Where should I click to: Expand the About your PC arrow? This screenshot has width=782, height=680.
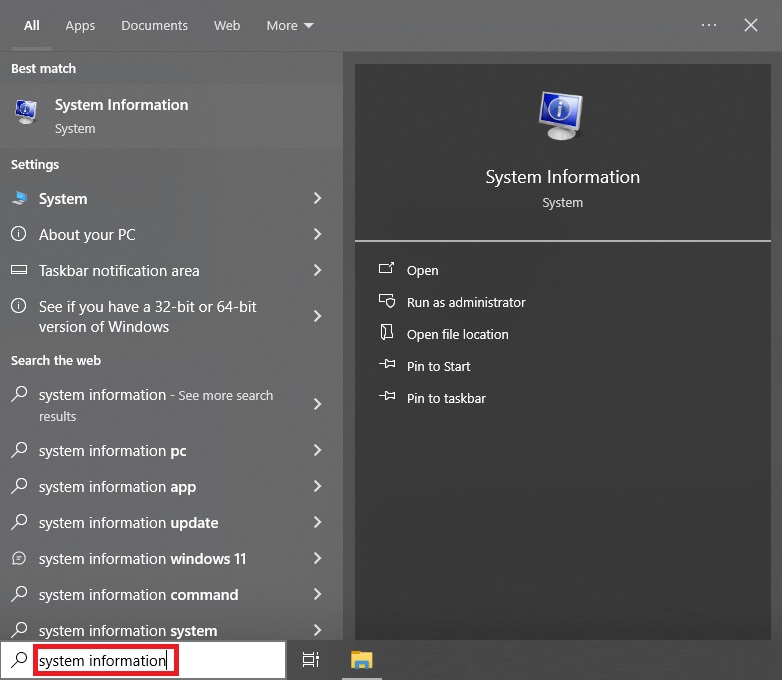pyautogui.click(x=317, y=235)
